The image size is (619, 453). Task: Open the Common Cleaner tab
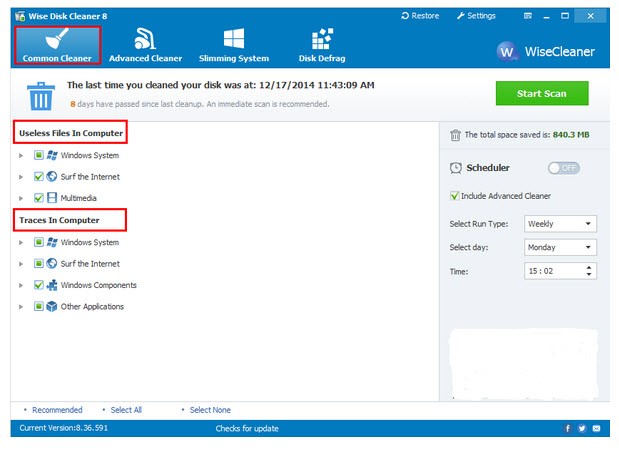58,45
